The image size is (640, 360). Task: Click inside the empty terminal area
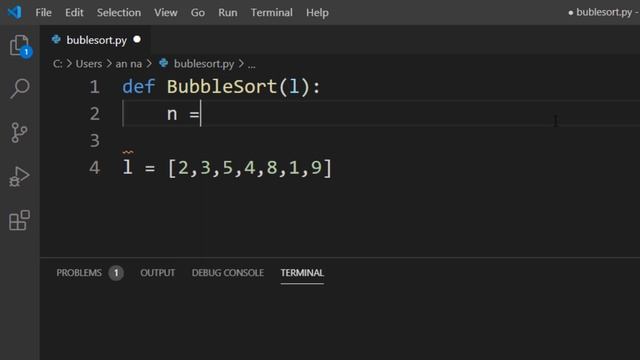(x=340, y=322)
